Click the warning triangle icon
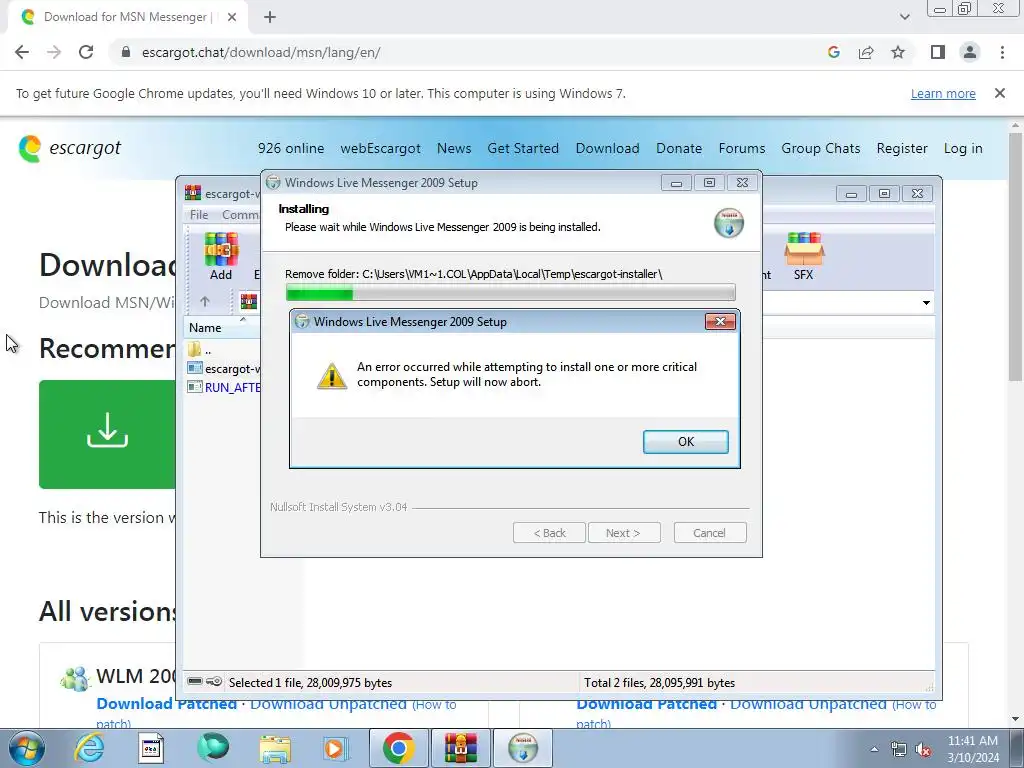 point(332,376)
